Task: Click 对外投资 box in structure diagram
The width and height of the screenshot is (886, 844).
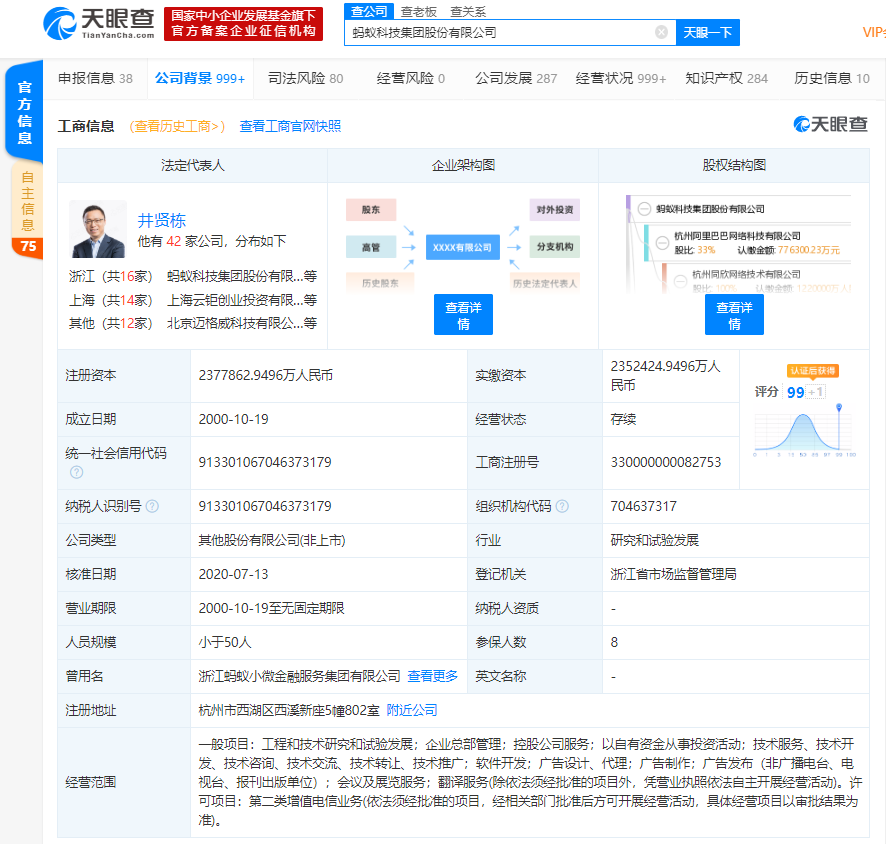Action: tap(554, 210)
